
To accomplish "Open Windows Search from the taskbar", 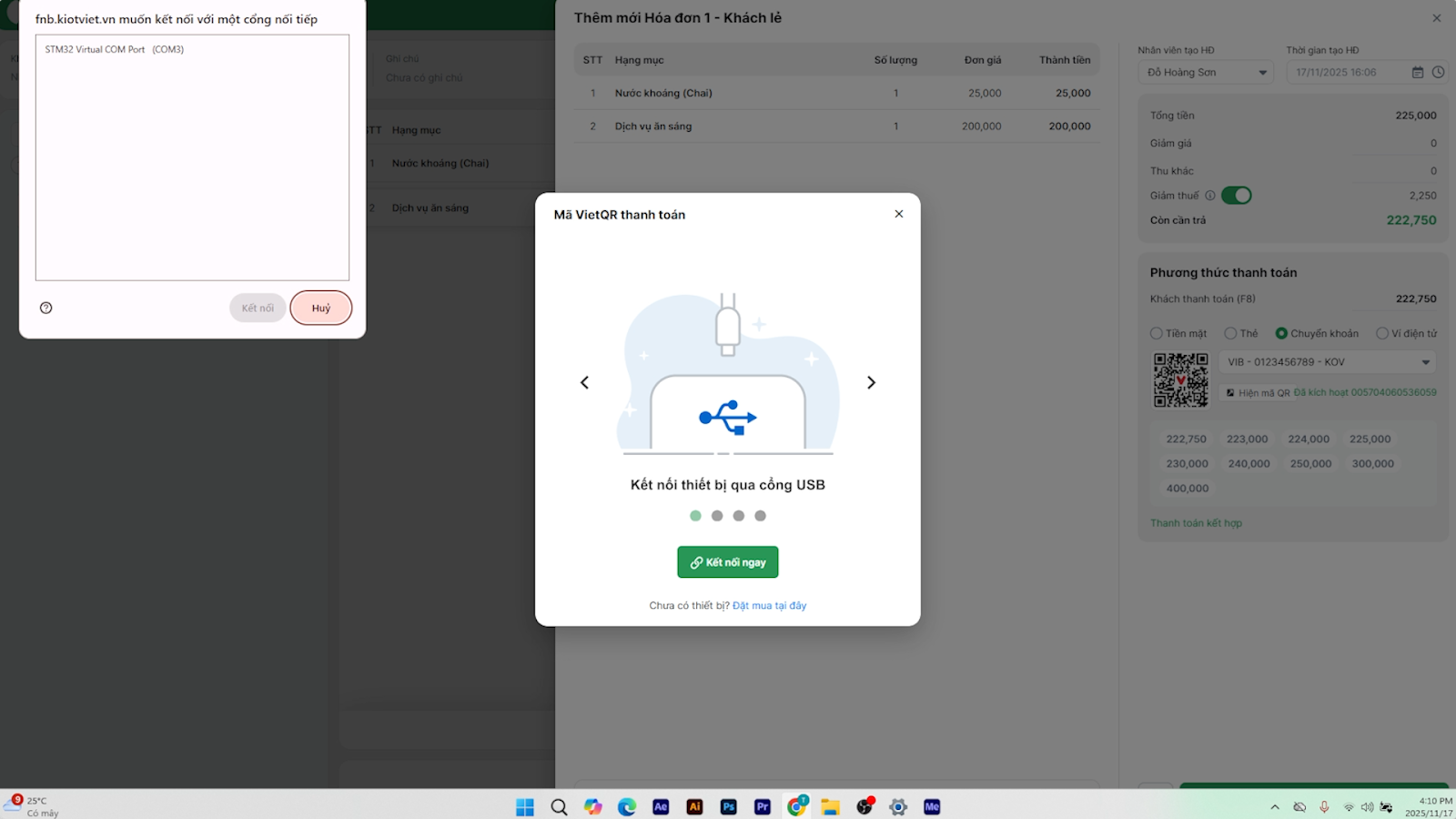I will pos(559,807).
